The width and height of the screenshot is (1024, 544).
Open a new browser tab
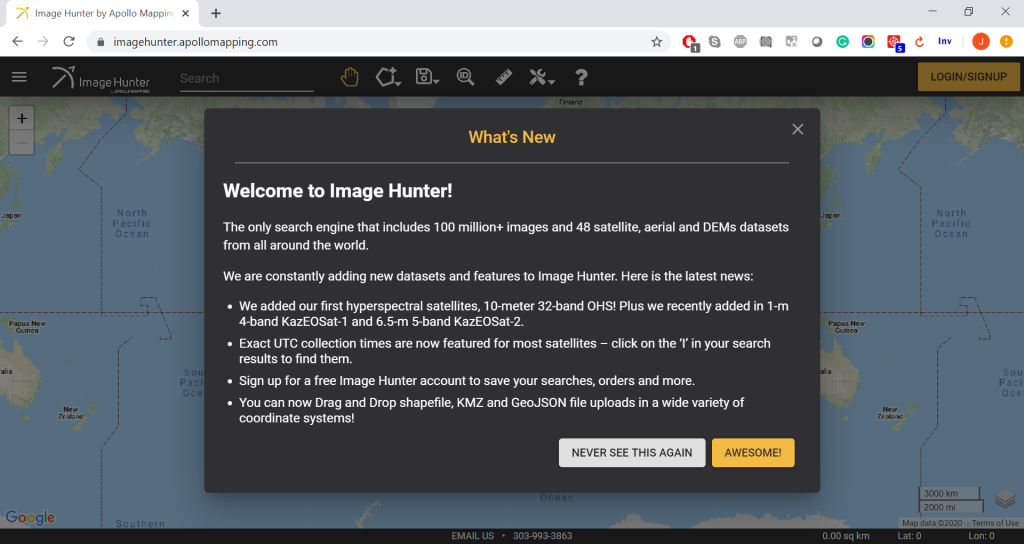click(216, 13)
